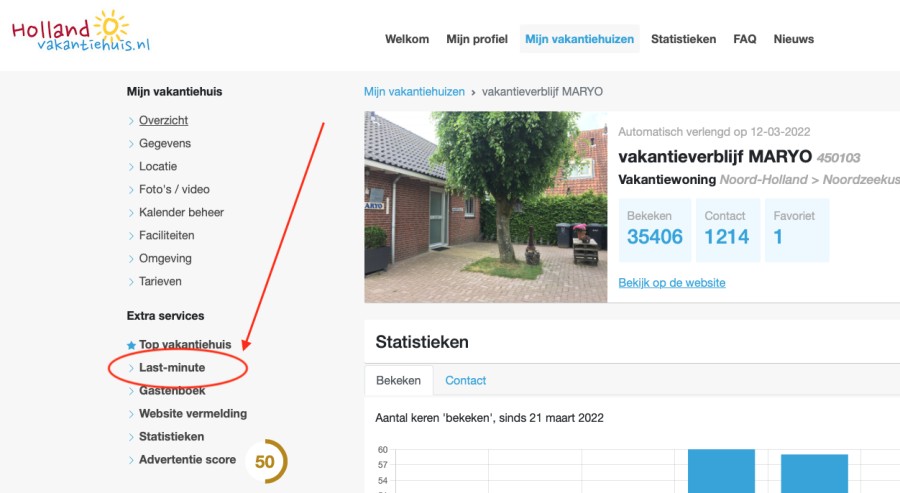This screenshot has width=900, height=493.
Task: Select the Bekeken statistics tab
Action: pyautogui.click(x=399, y=380)
